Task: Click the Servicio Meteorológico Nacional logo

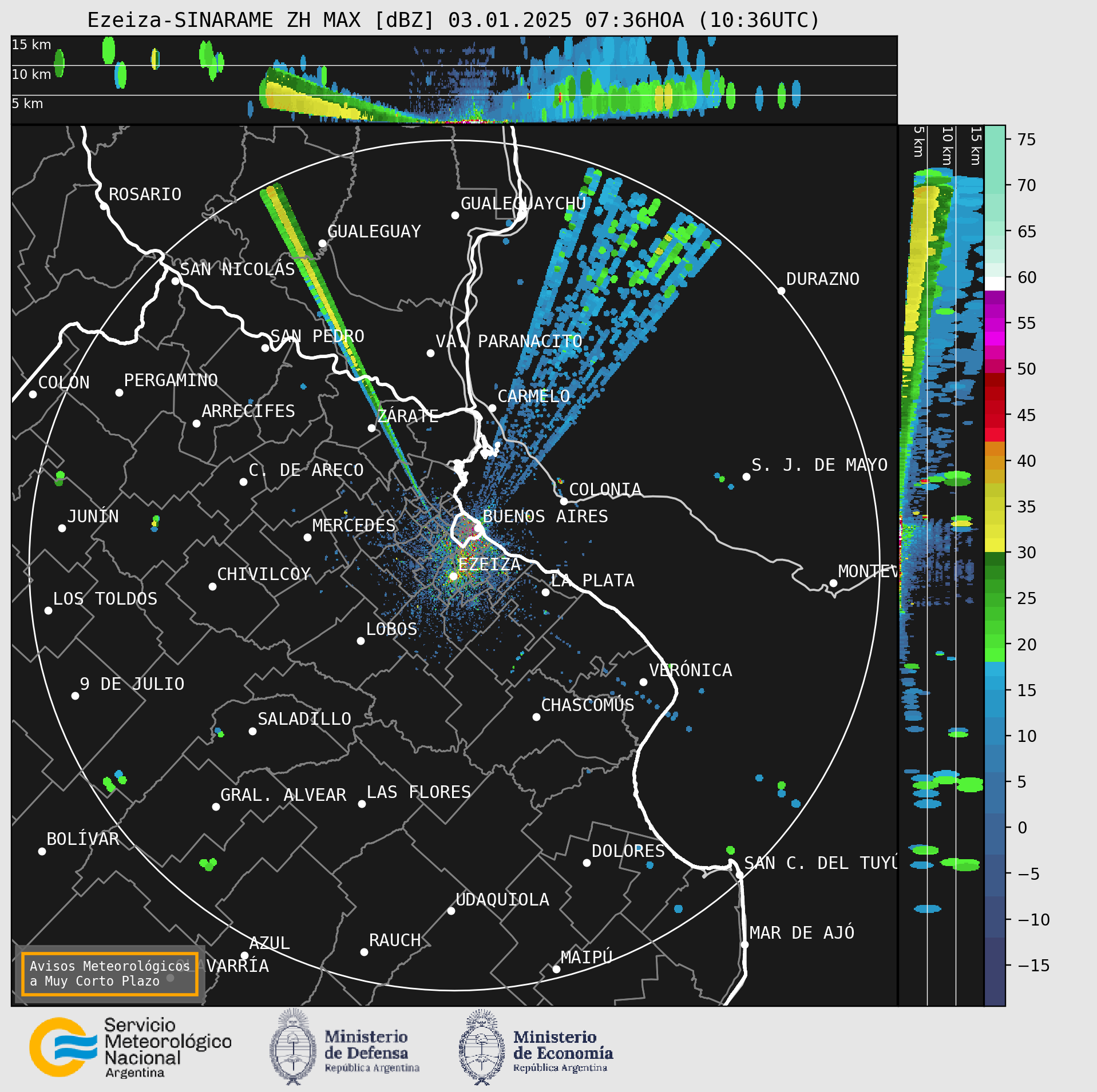Action: [130, 1047]
